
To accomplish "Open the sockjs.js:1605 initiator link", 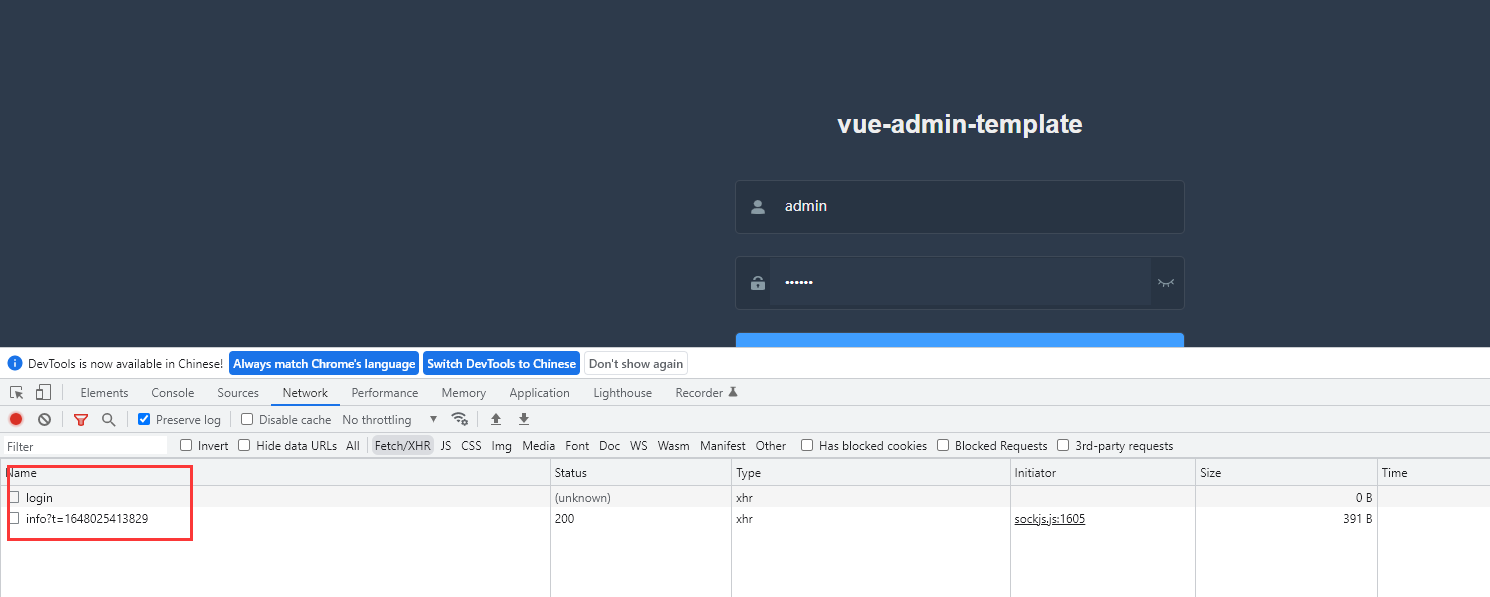I will (x=1049, y=519).
